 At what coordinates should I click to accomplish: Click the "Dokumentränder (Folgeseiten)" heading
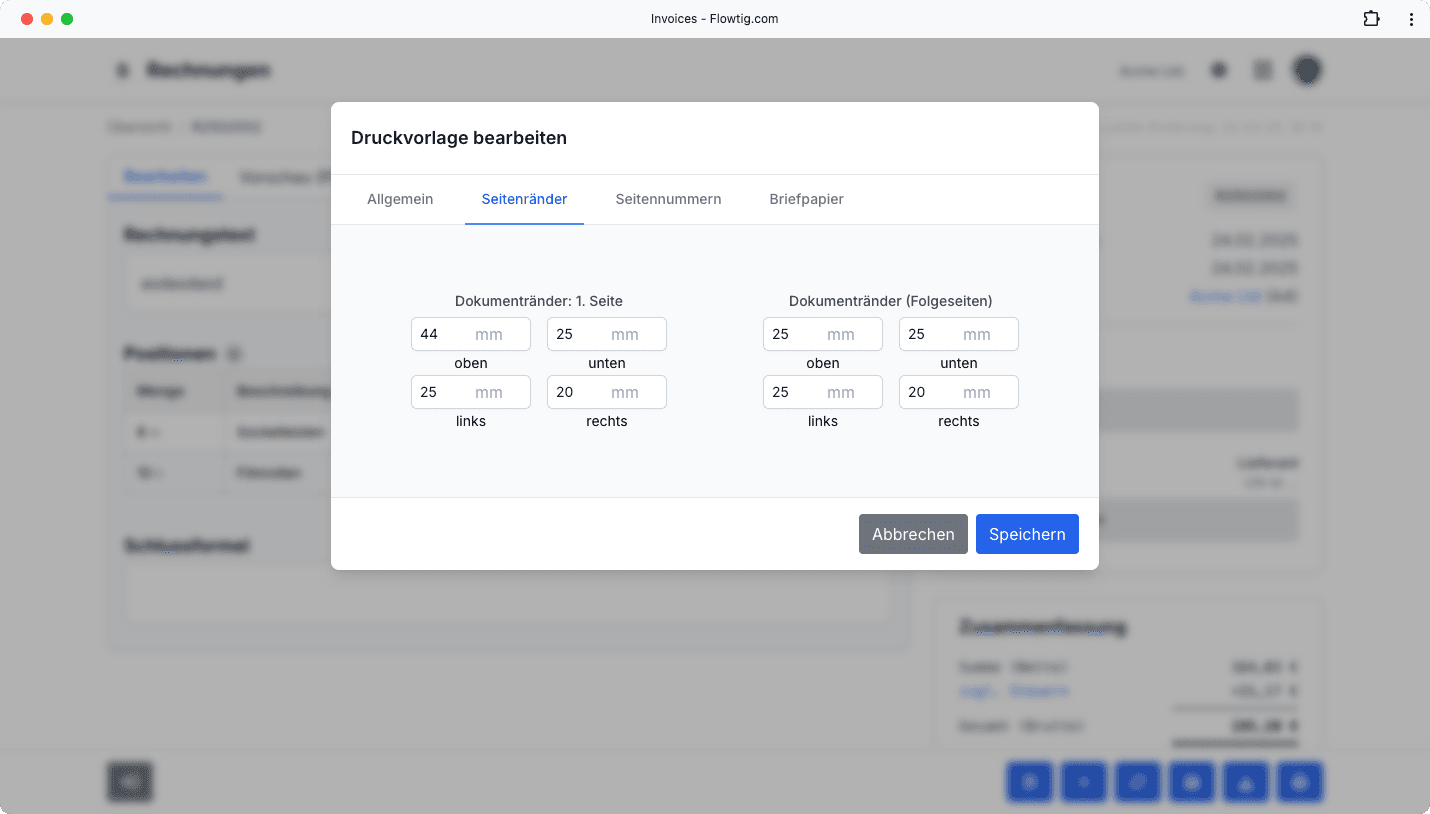(891, 301)
